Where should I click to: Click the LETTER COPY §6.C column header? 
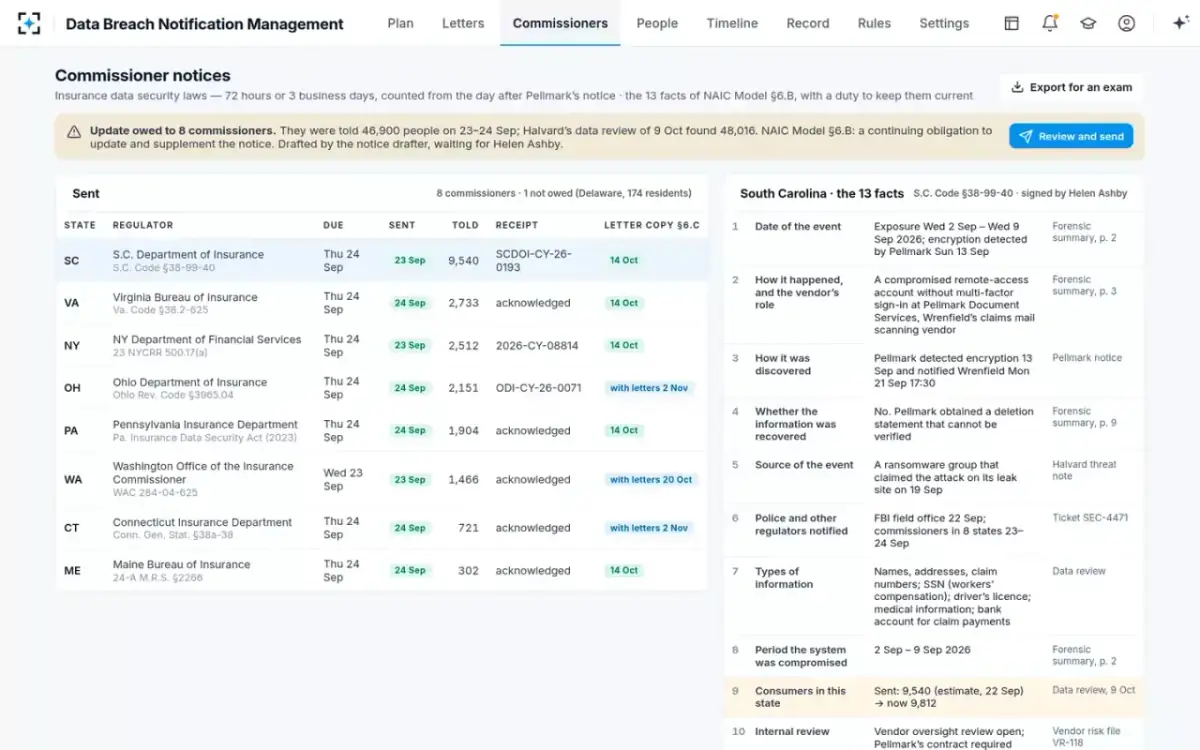(652, 225)
